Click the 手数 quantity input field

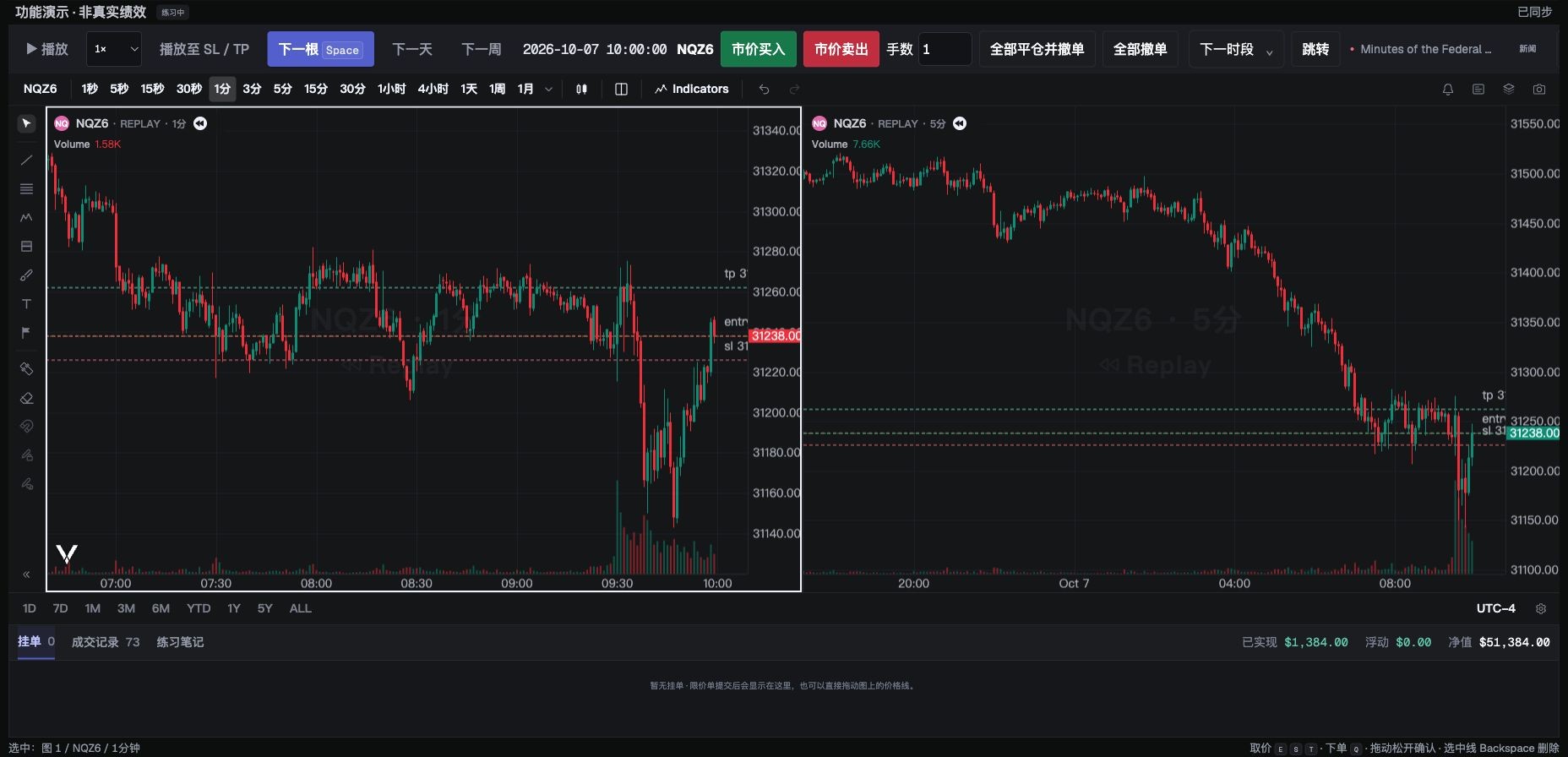(x=945, y=49)
